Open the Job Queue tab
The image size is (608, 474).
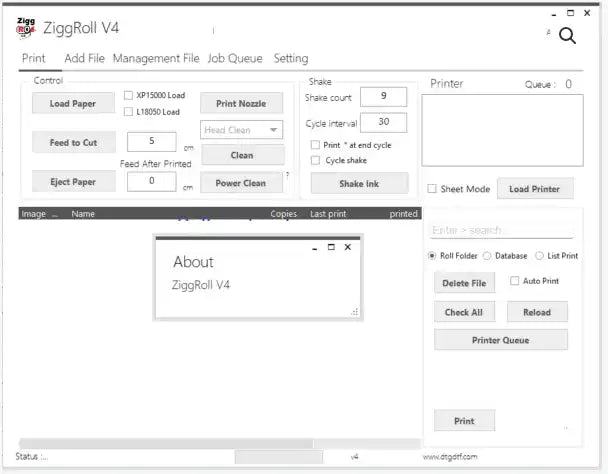[235, 59]
